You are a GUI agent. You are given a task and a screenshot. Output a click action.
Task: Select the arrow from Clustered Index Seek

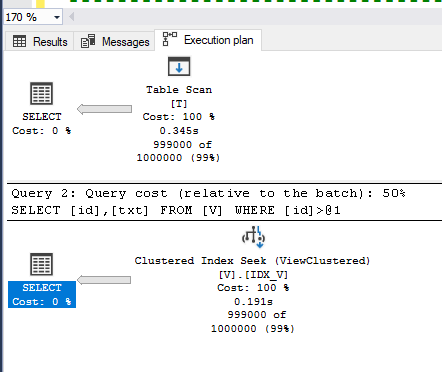[104, 280]
